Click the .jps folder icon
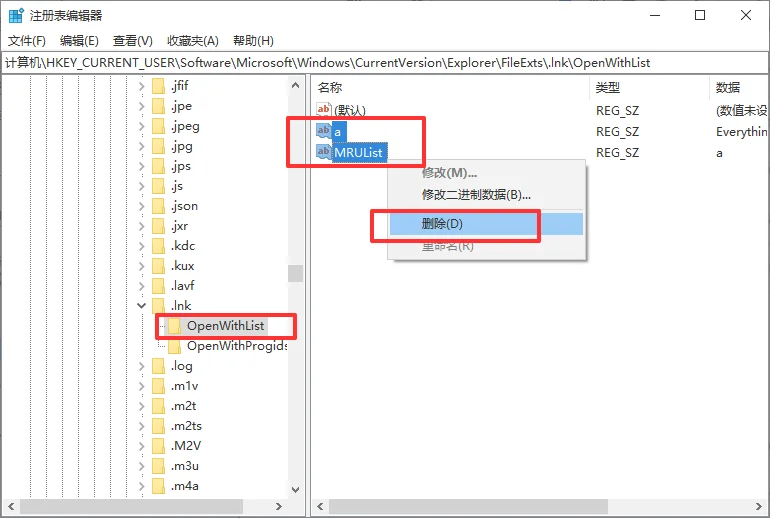 click(x=158, y=166)
